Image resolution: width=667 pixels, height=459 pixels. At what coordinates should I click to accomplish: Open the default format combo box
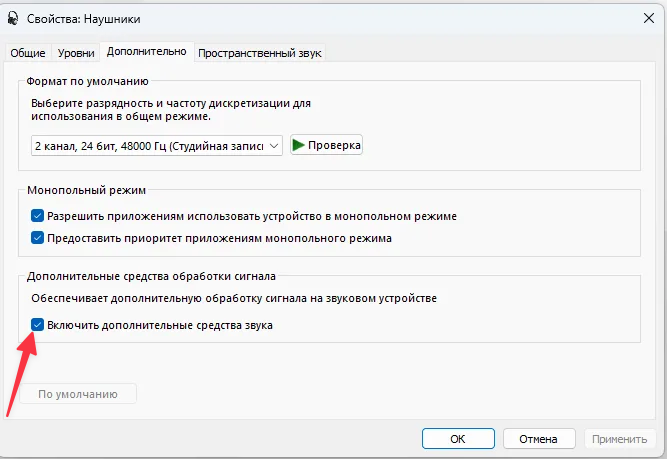click(x=156, y=145)
